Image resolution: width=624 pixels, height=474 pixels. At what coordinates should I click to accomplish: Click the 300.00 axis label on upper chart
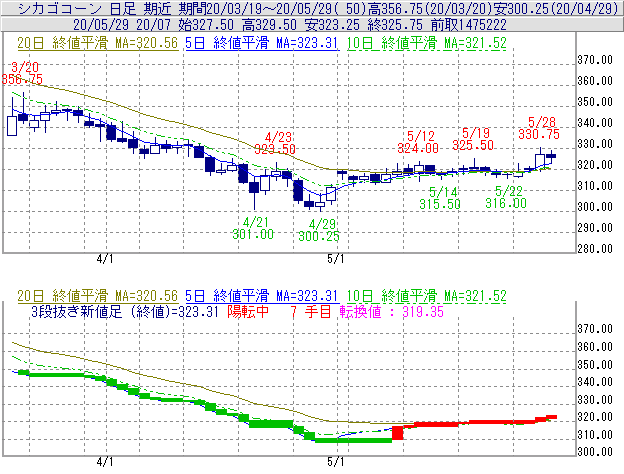coord(595,207)
